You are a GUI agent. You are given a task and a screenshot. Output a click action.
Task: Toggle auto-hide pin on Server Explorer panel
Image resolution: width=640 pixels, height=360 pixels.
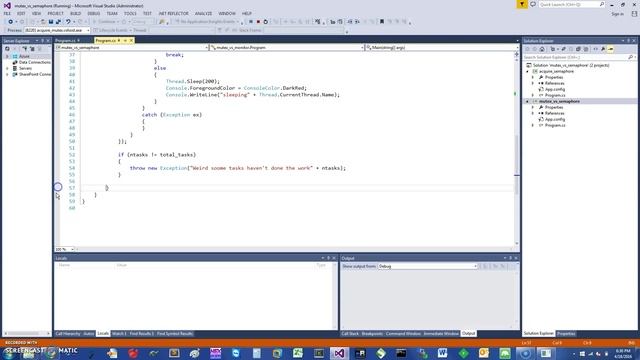coord(42,41)
